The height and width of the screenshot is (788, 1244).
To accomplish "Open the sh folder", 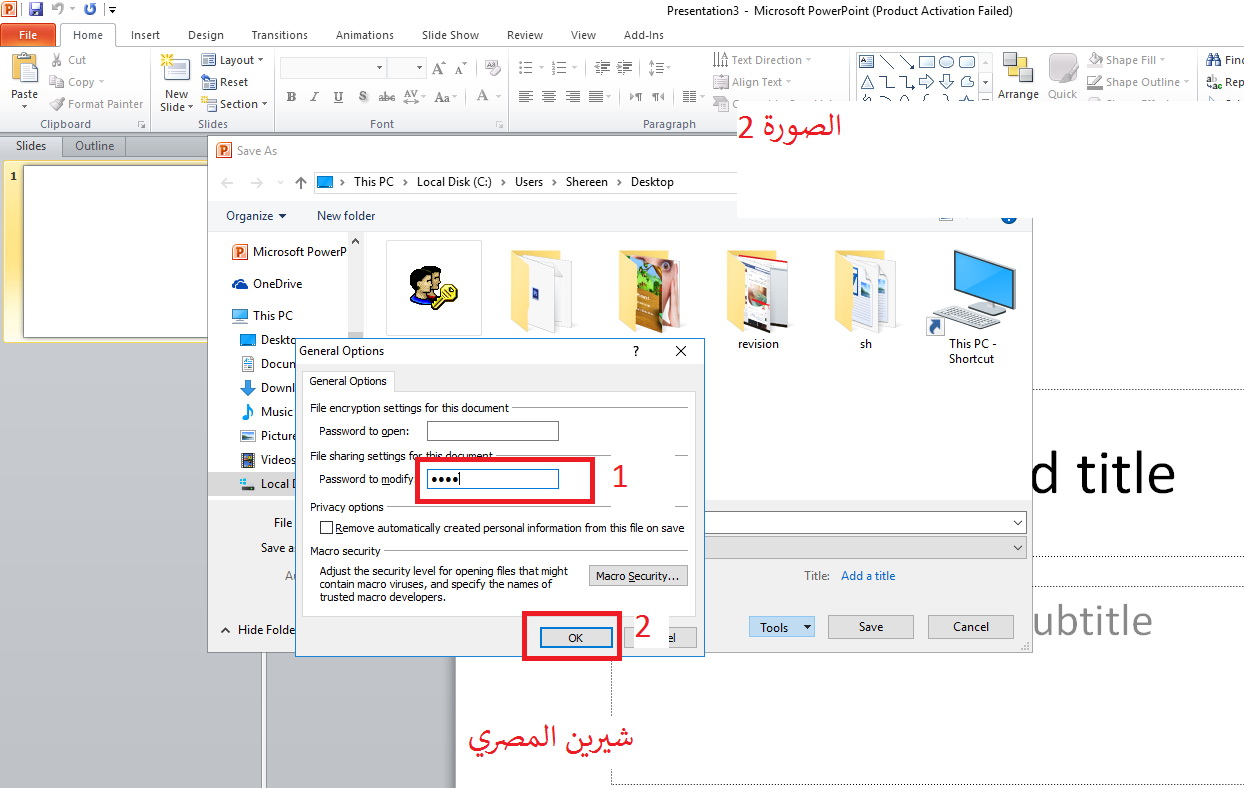I will click(x=865, y=298).
